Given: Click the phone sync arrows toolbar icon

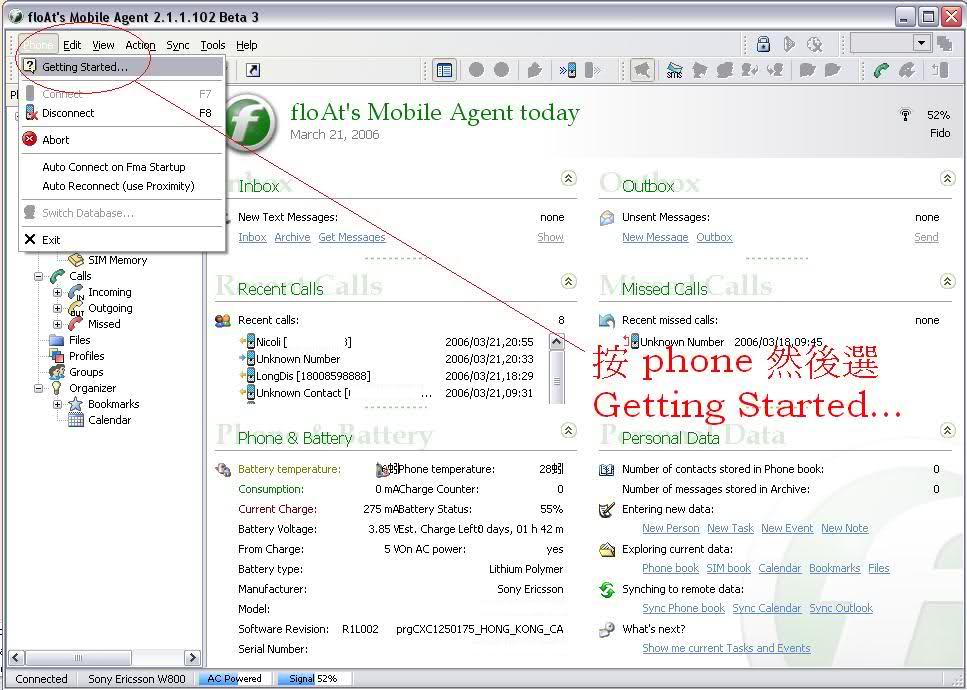Looking at the screenshot, I should (568, 70).
